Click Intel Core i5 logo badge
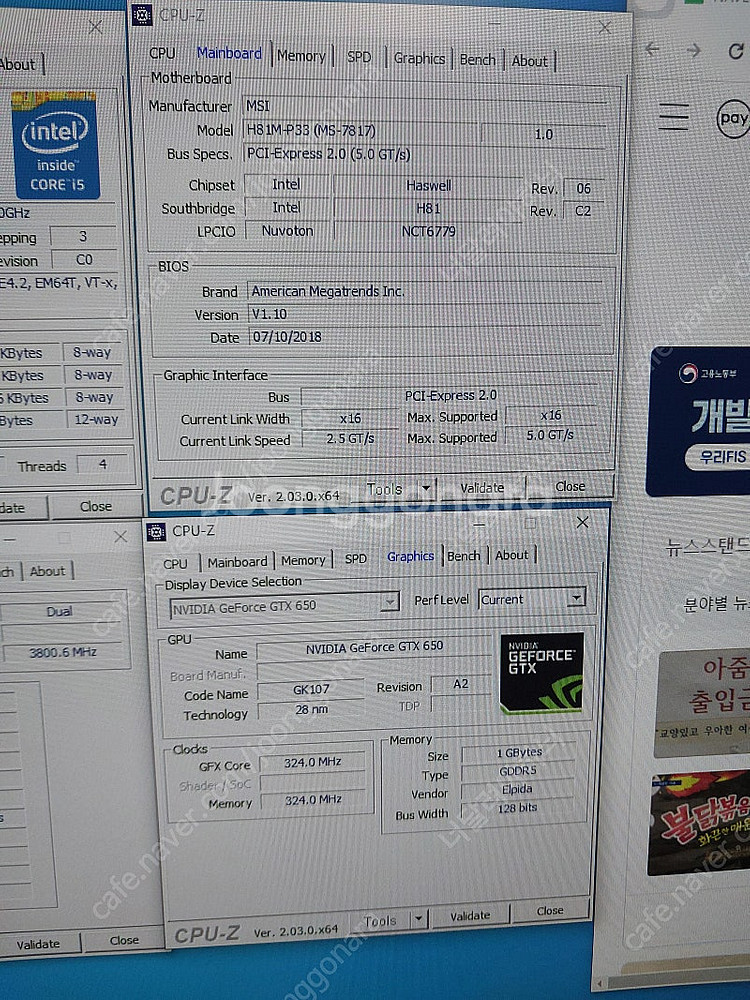Viewport: 750px width, 1000px height. (x=55, y=145)
